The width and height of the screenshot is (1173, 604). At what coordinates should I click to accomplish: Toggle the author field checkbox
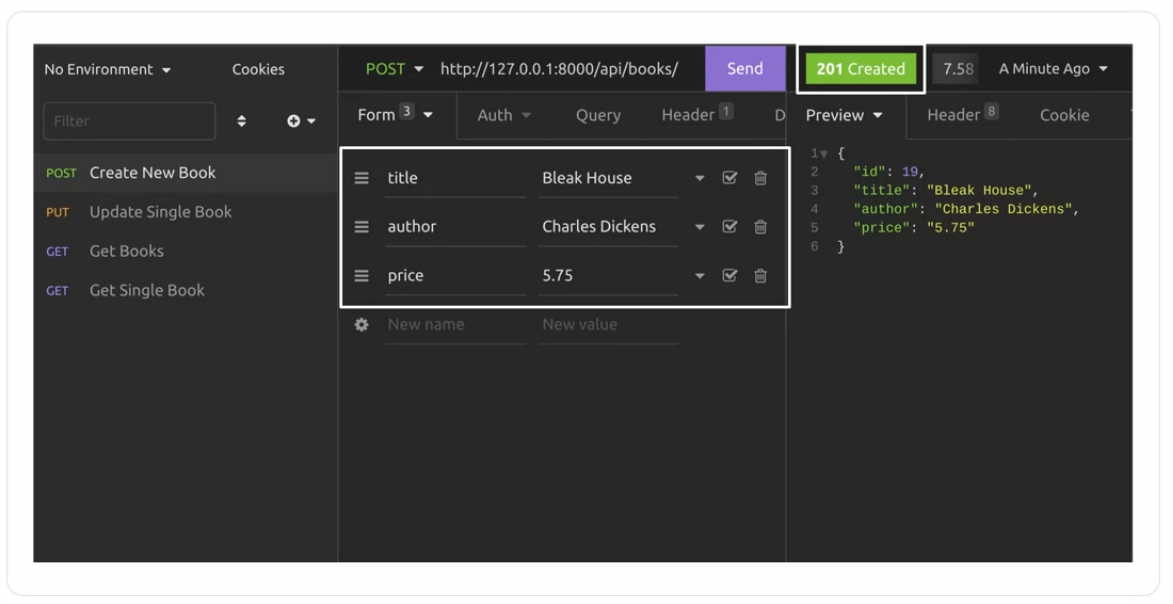point(730,227)
